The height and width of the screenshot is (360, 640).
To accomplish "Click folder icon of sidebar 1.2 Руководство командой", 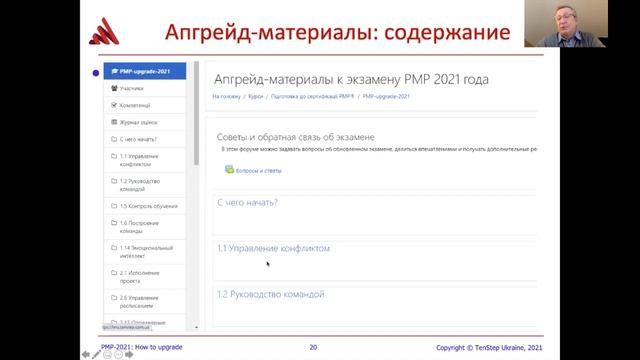I will tap(114, 181).
